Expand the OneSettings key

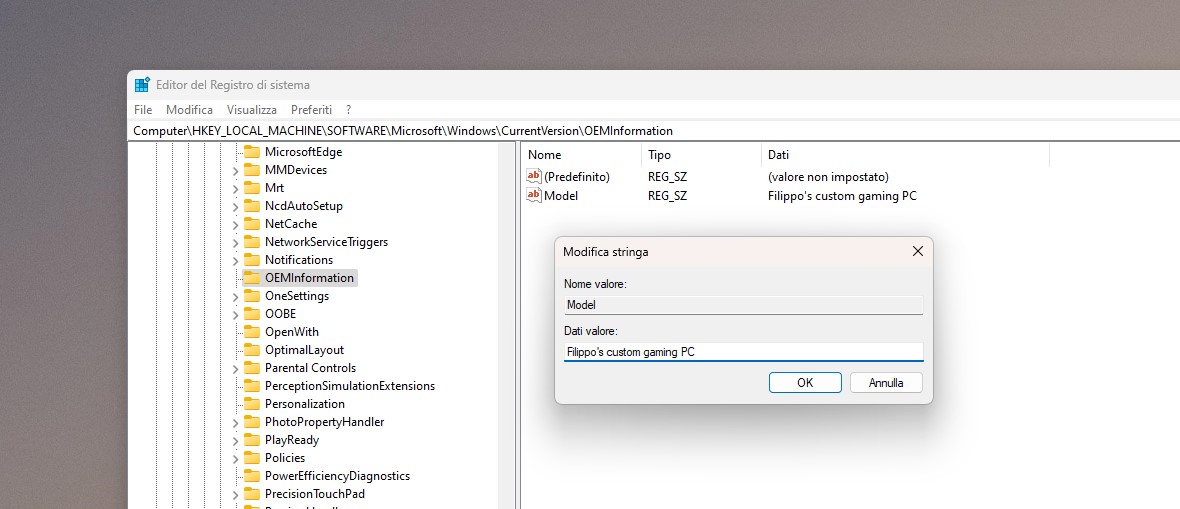(x=236, y=297)
